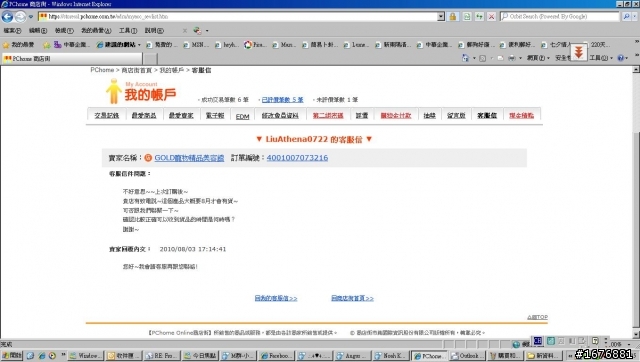Click the browser Forward arrow button
The width and height of the screenshot is (640, 362).
(x=20, y=17)
